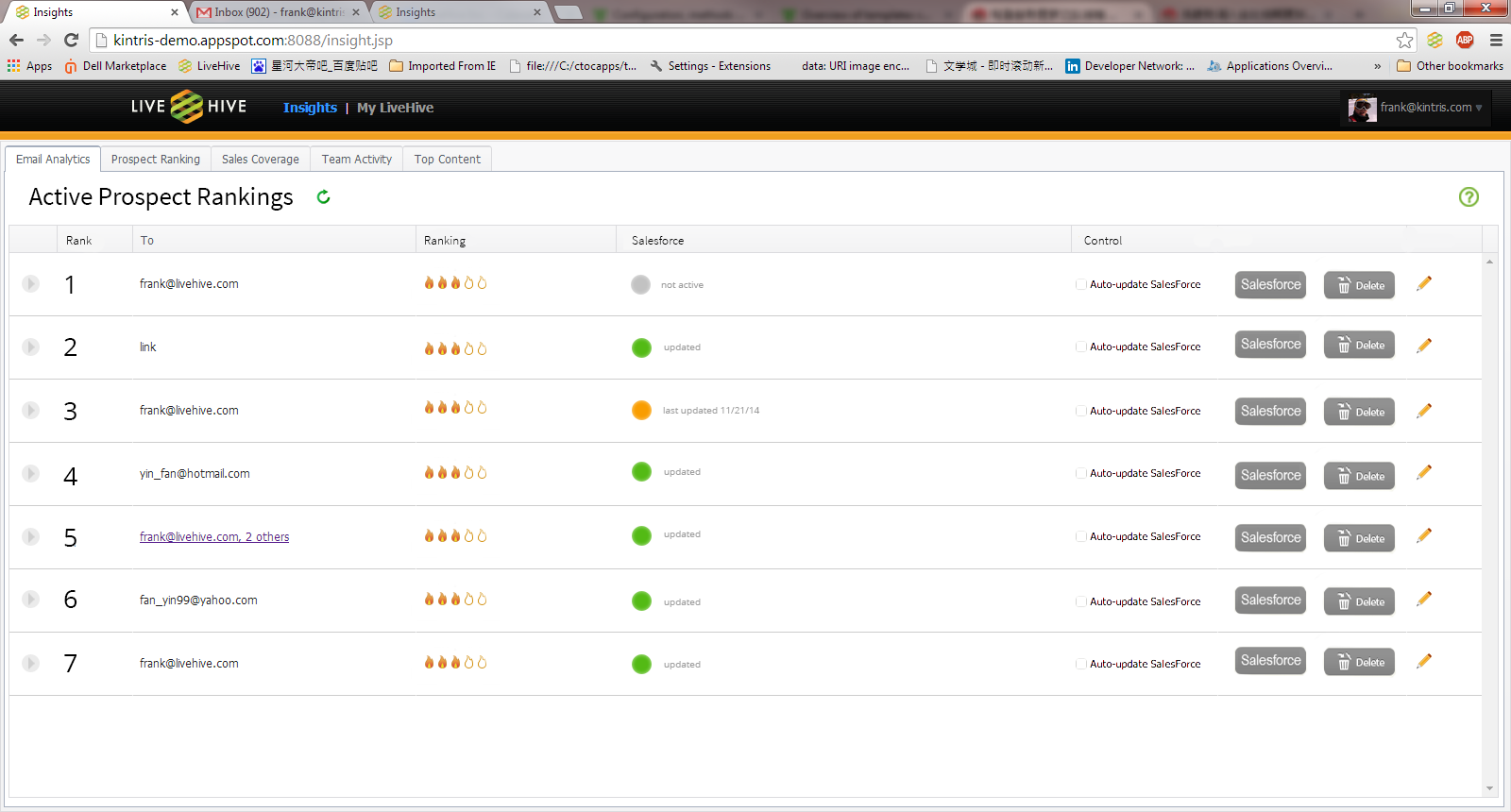Screen dimensions: 1511x812
Task: Open the Top Content tab
Action: click(448, 159)
